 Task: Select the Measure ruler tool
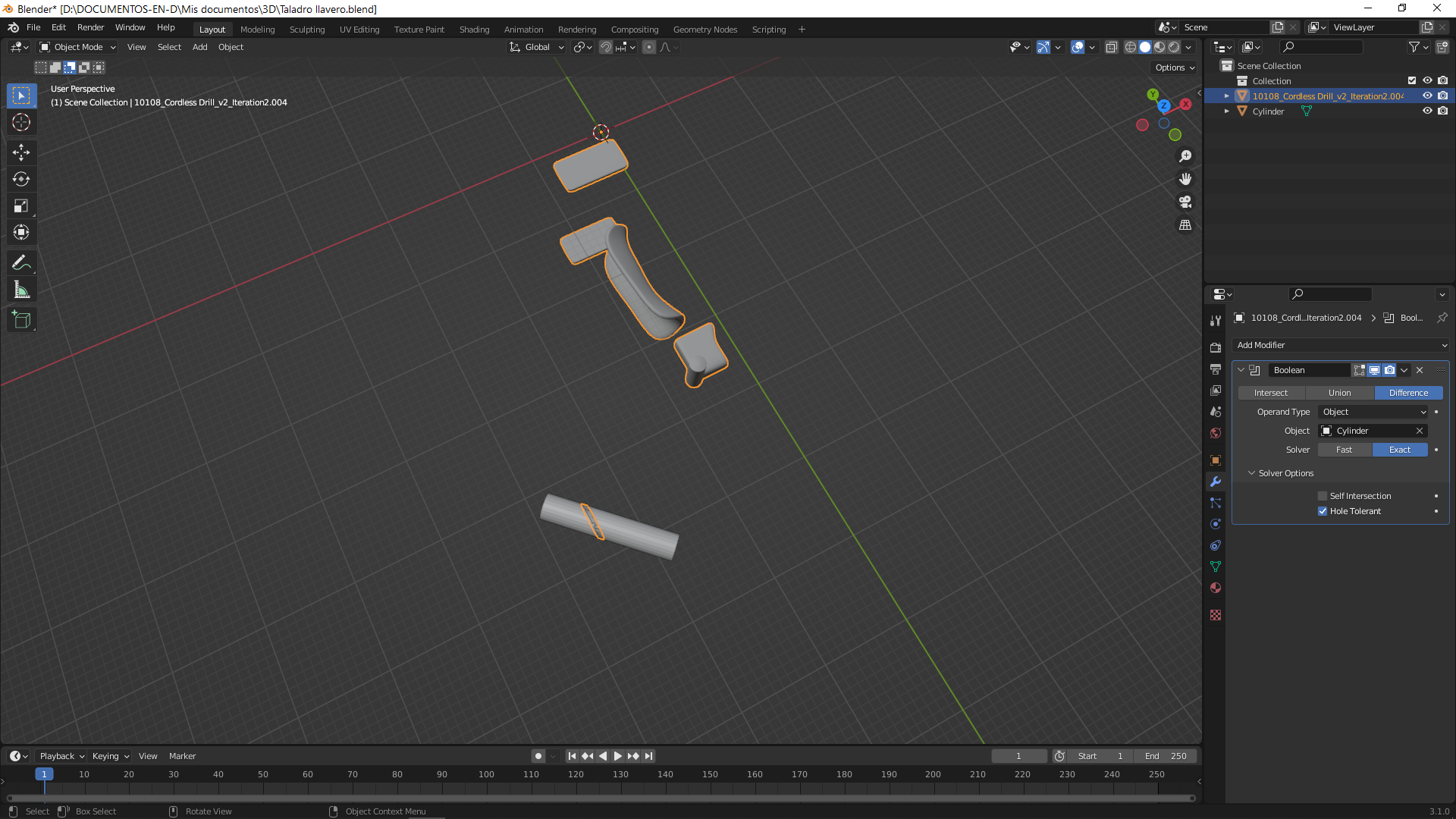pyautogui.click(x=21, y=290)
